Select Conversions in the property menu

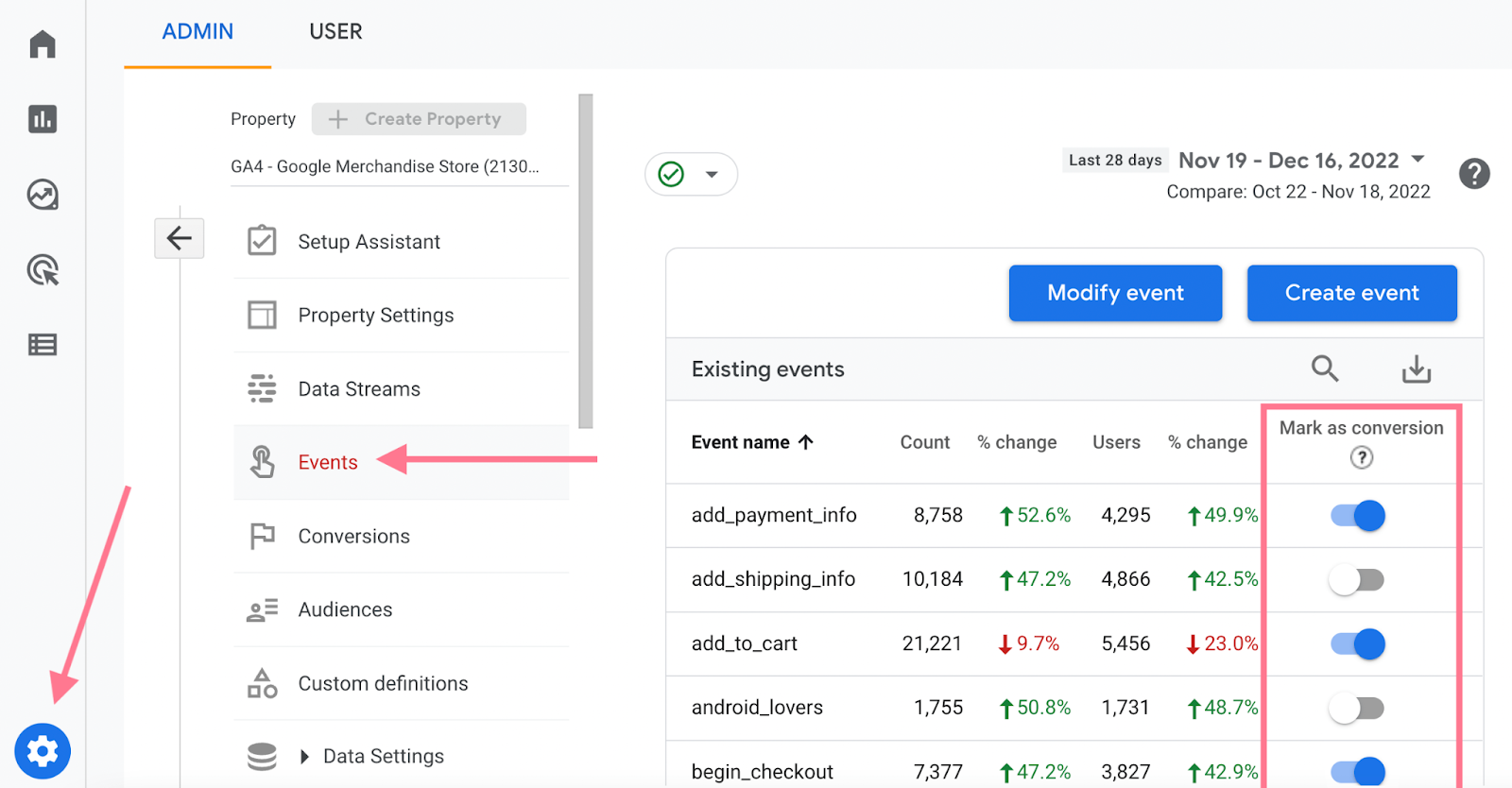[x=353, y=537]
